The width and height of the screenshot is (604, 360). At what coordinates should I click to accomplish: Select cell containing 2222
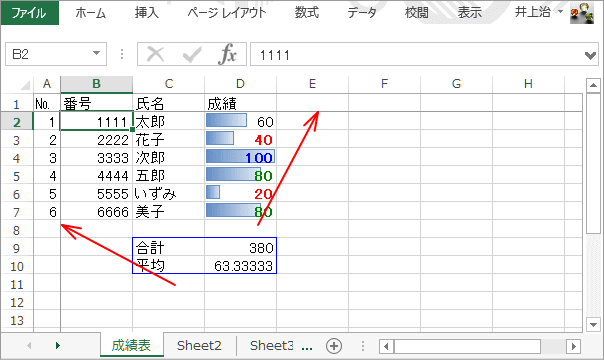click(x=97, y=139)
